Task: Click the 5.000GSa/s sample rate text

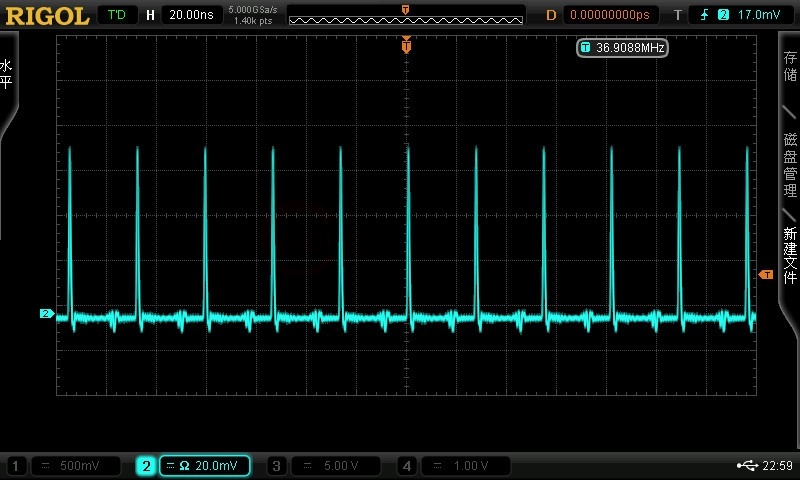Action: pos(253,10)
